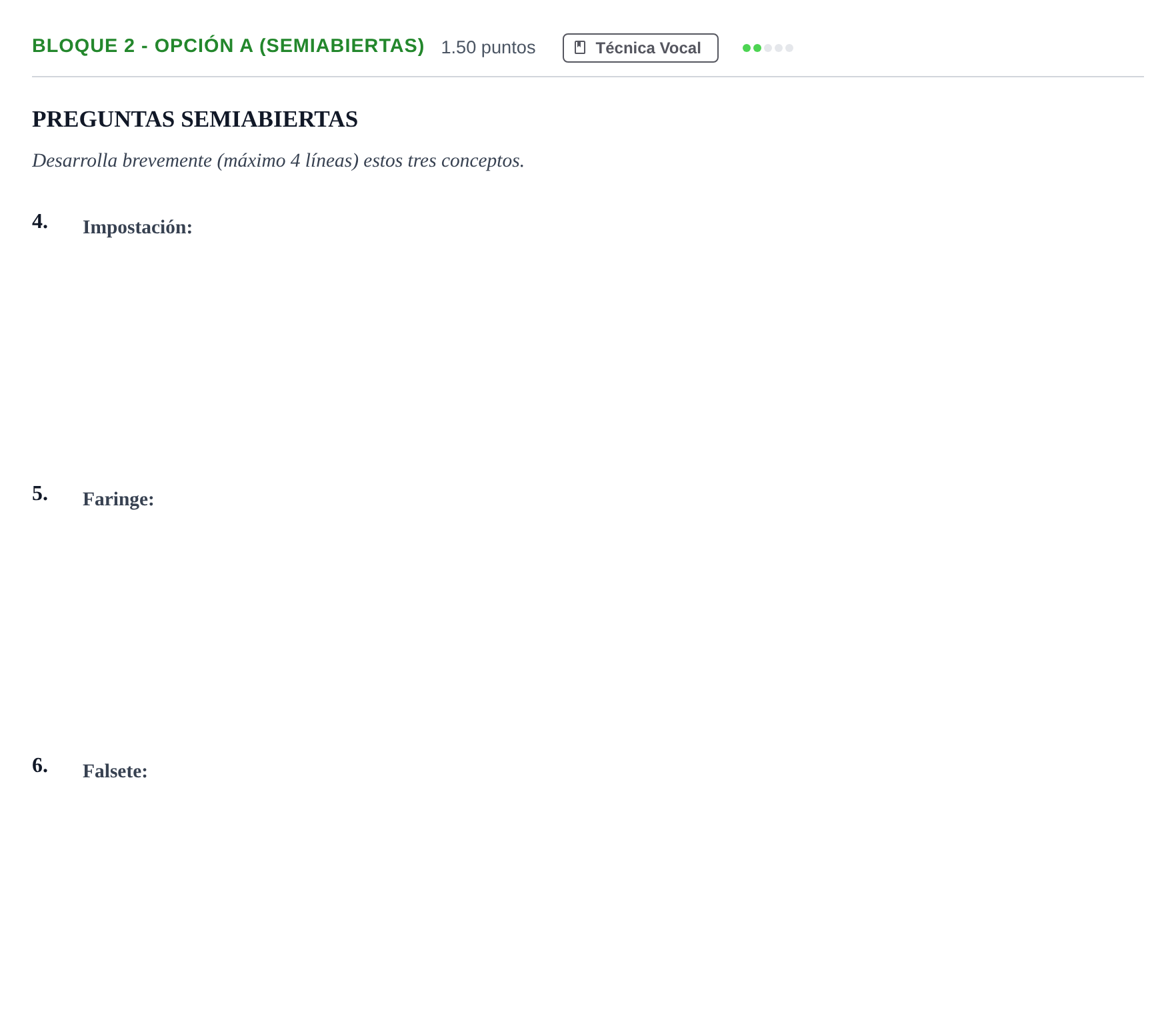Click the book icon in Técnica Vocal tag
Viewport: 1176px width, 1036px height.
tap(580, 48)
